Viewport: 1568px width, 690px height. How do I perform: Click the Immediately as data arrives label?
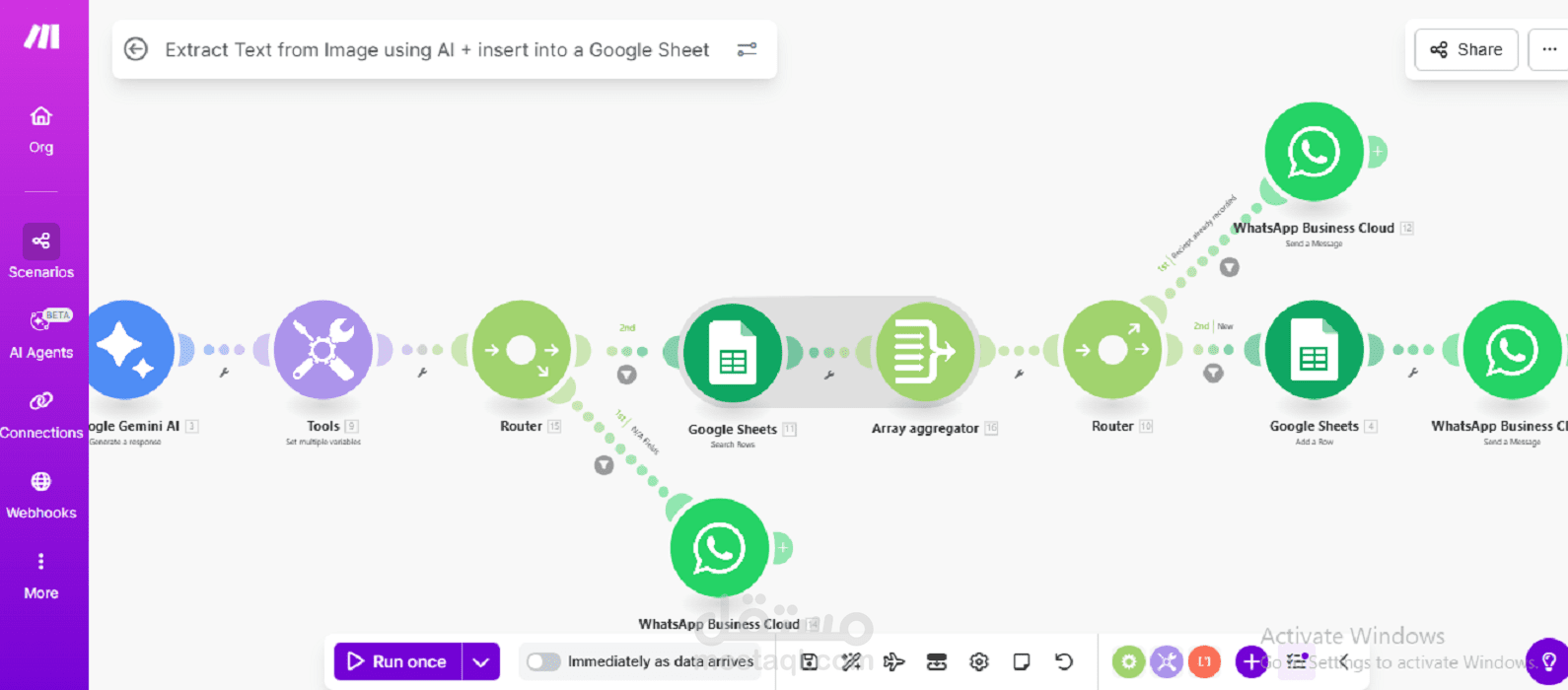pos(661,661)
